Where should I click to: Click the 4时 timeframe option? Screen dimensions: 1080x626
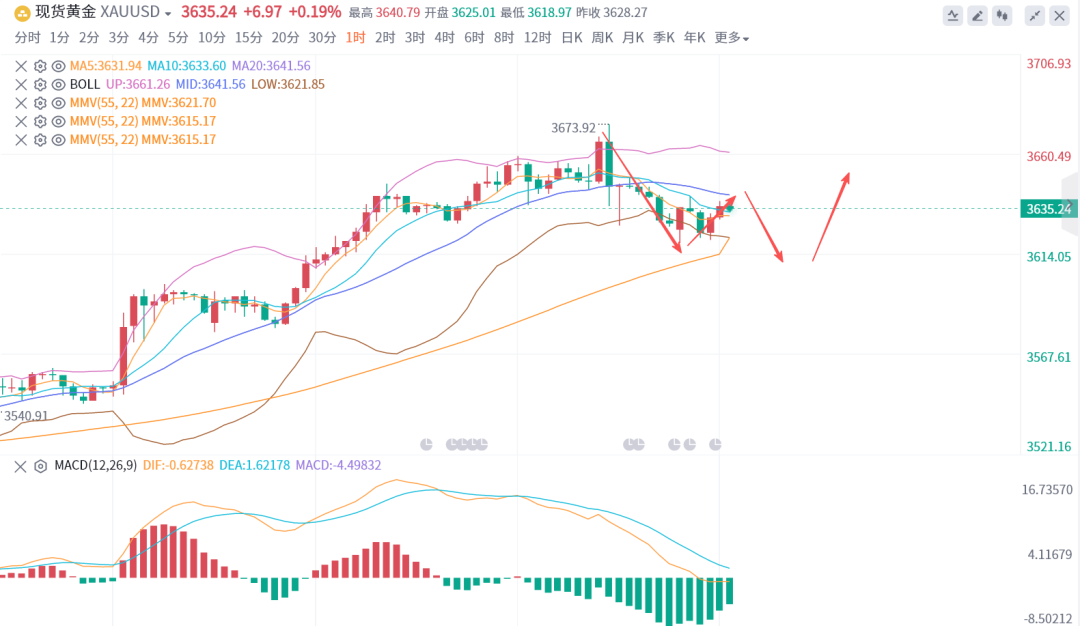click(444, 38)
